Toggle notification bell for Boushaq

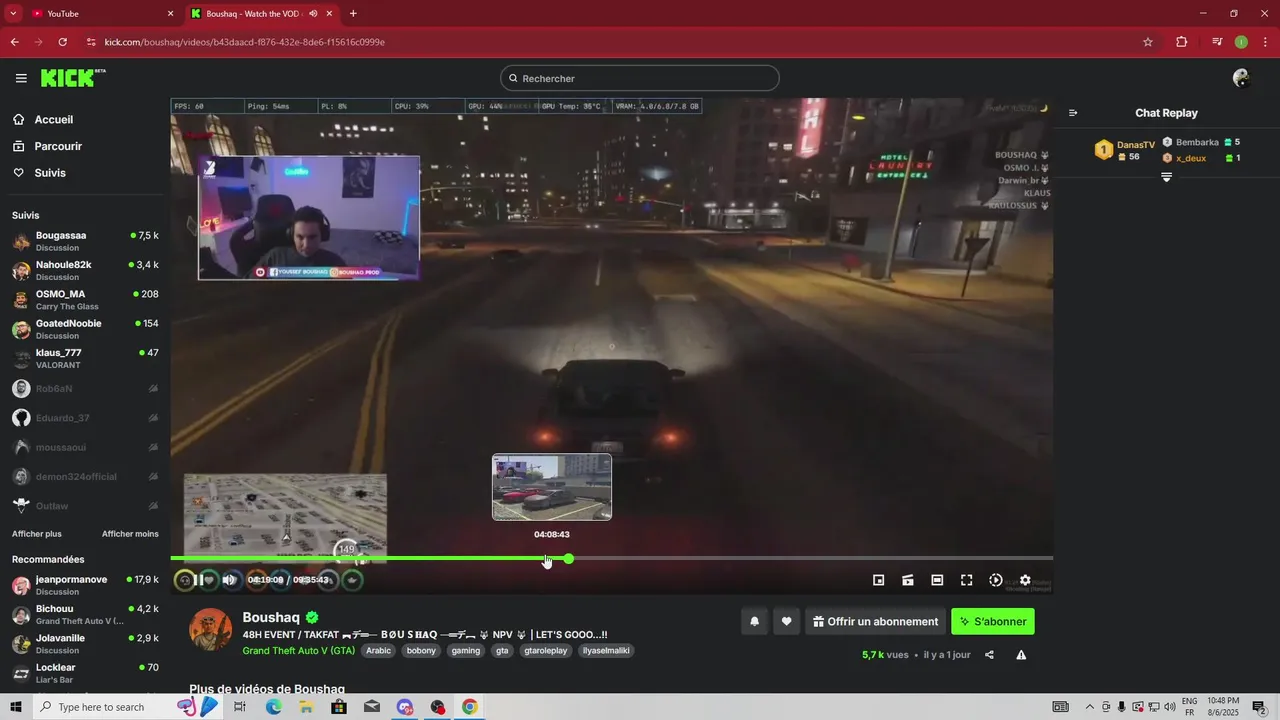click(755, 621)
